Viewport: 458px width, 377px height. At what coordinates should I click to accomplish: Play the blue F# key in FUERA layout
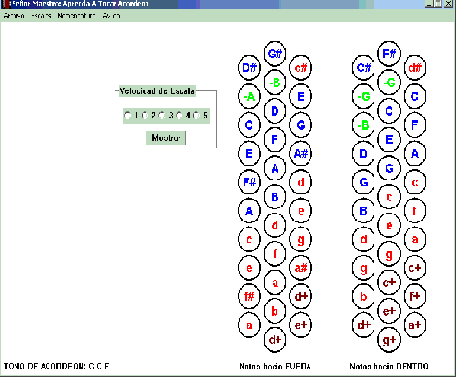pos(249,182)
